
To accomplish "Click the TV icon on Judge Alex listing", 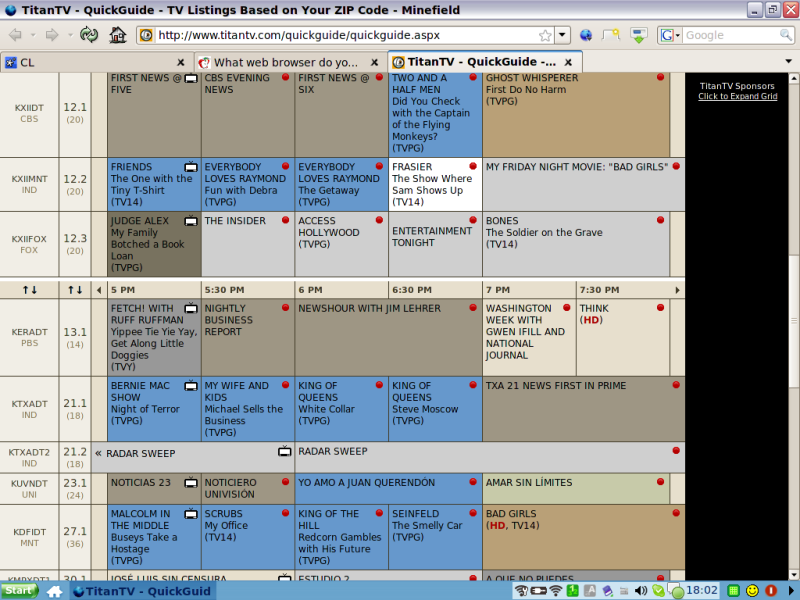I will (191, 221).
